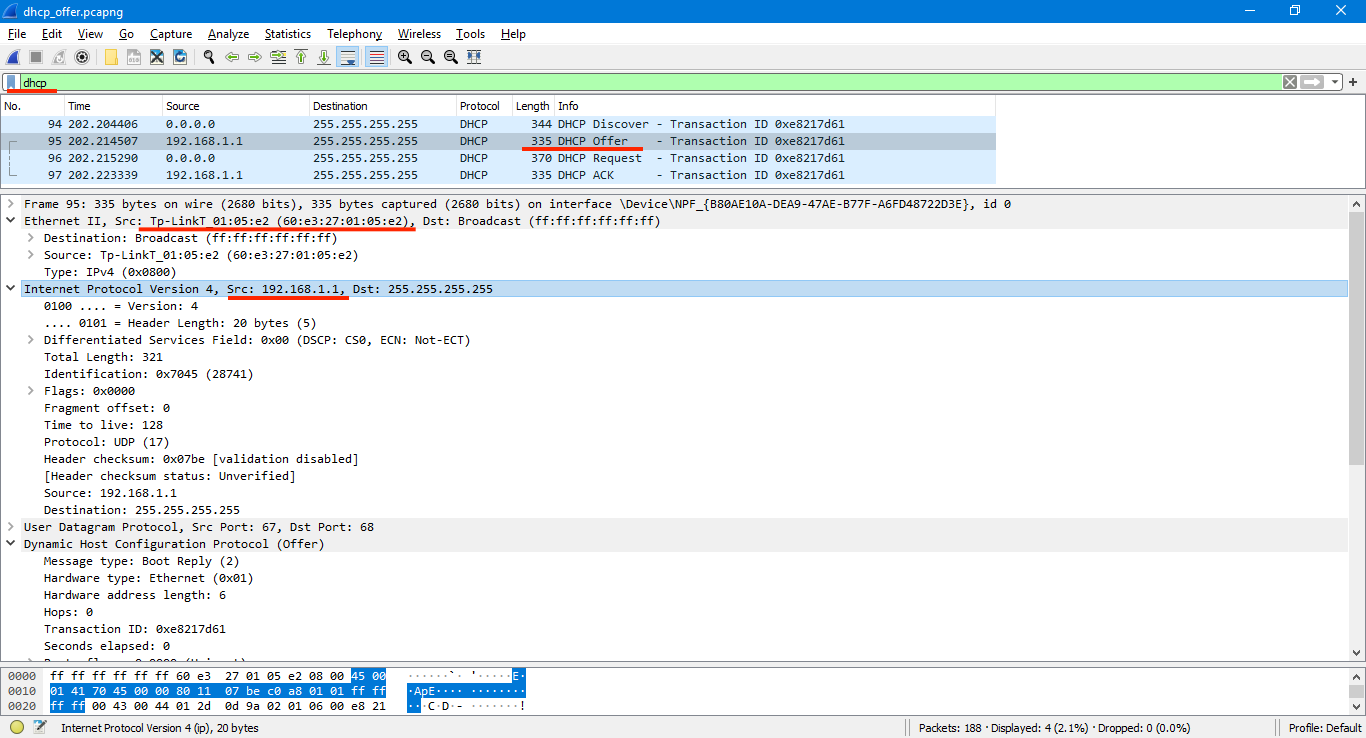Screen dimensions: 1366x738
Task: Toggle packet colorizing rules button
Action: 377,57
